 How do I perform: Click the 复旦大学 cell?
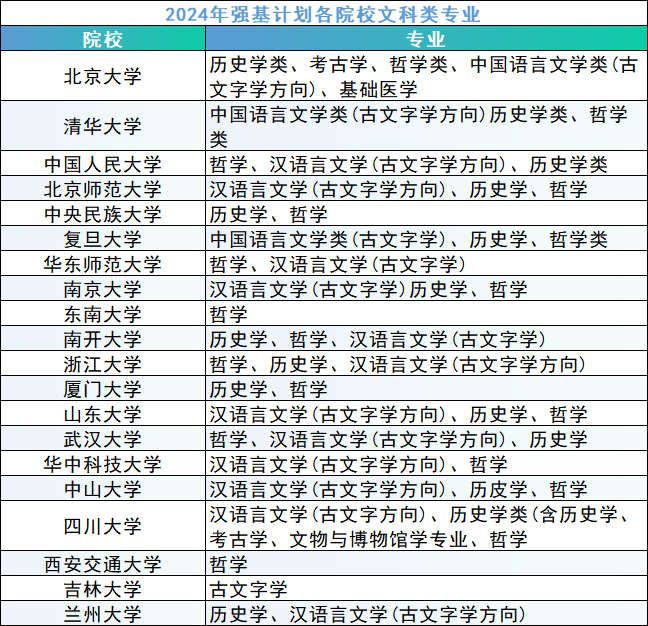pyautogui.click(x=103, y=238)
